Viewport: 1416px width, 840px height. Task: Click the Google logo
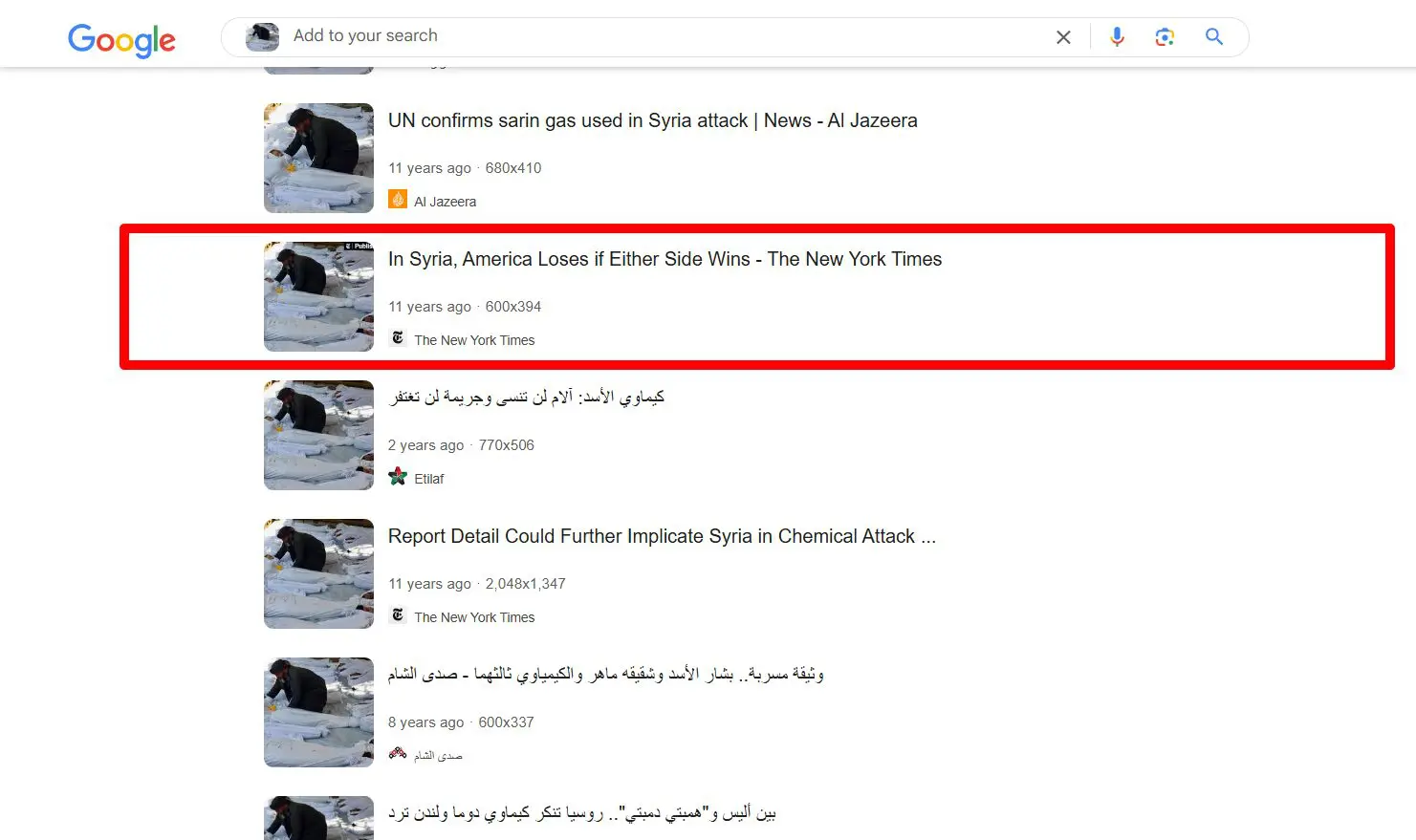[x=121, y=39]
